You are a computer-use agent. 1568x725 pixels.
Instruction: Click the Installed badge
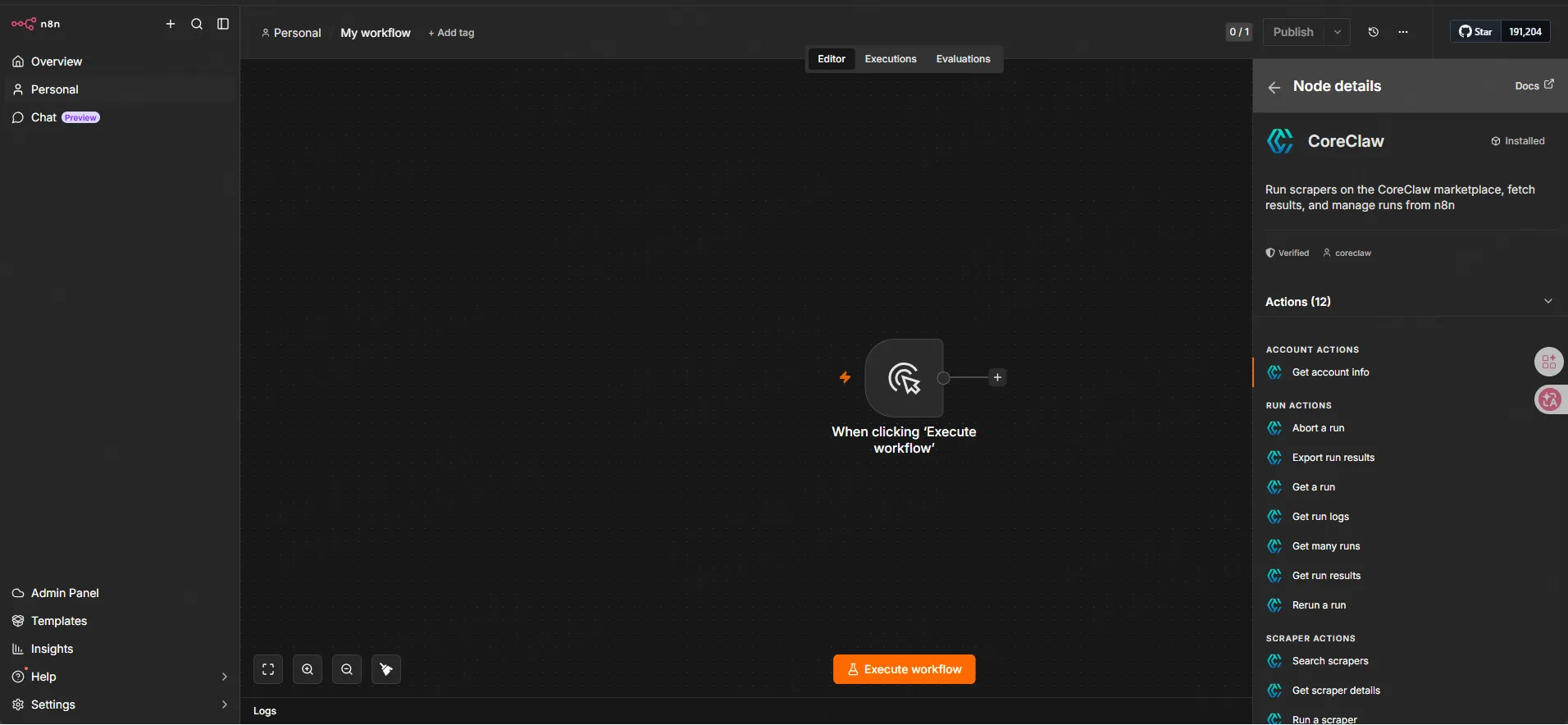tap(1518, 141)
